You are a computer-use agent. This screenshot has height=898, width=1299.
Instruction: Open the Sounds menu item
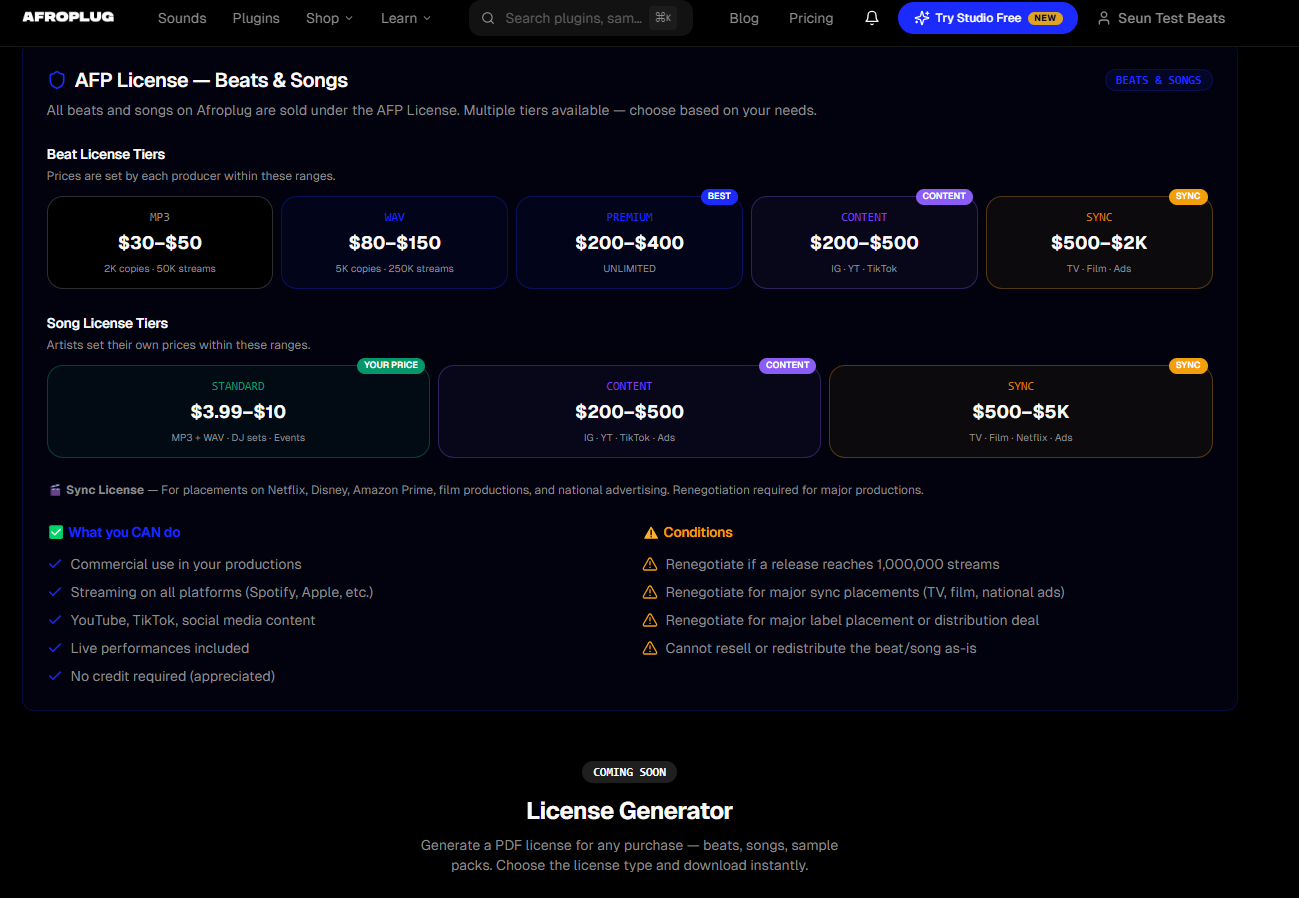(182, 18)
